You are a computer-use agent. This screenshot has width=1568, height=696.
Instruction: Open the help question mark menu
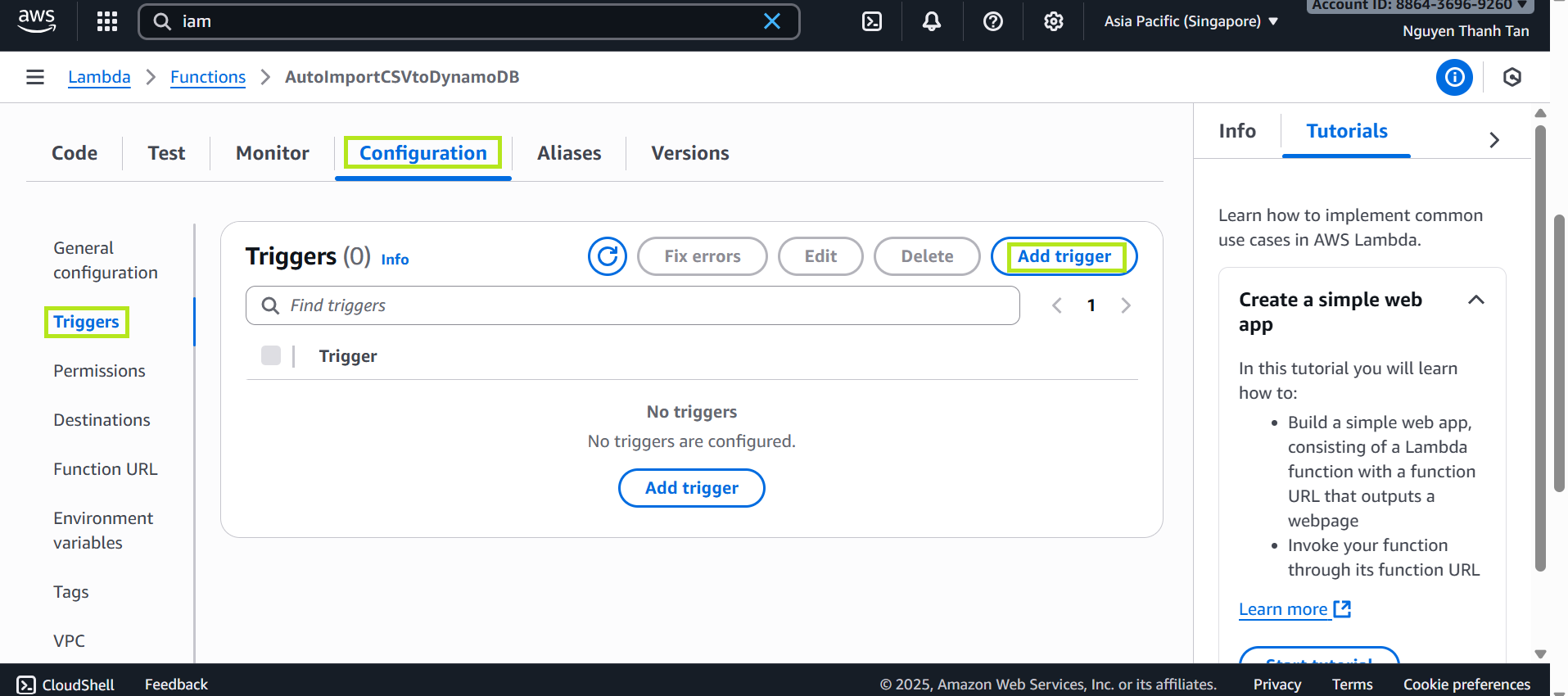pyautogui.click(x=992, y=21)
